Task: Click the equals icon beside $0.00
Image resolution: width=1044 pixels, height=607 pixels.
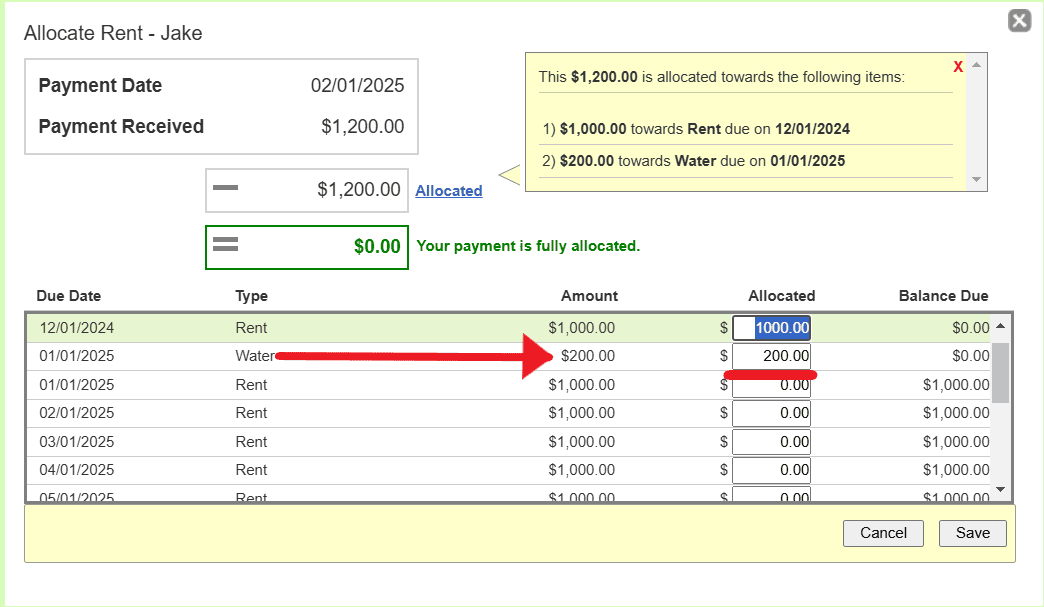Action: coord(226,245)
